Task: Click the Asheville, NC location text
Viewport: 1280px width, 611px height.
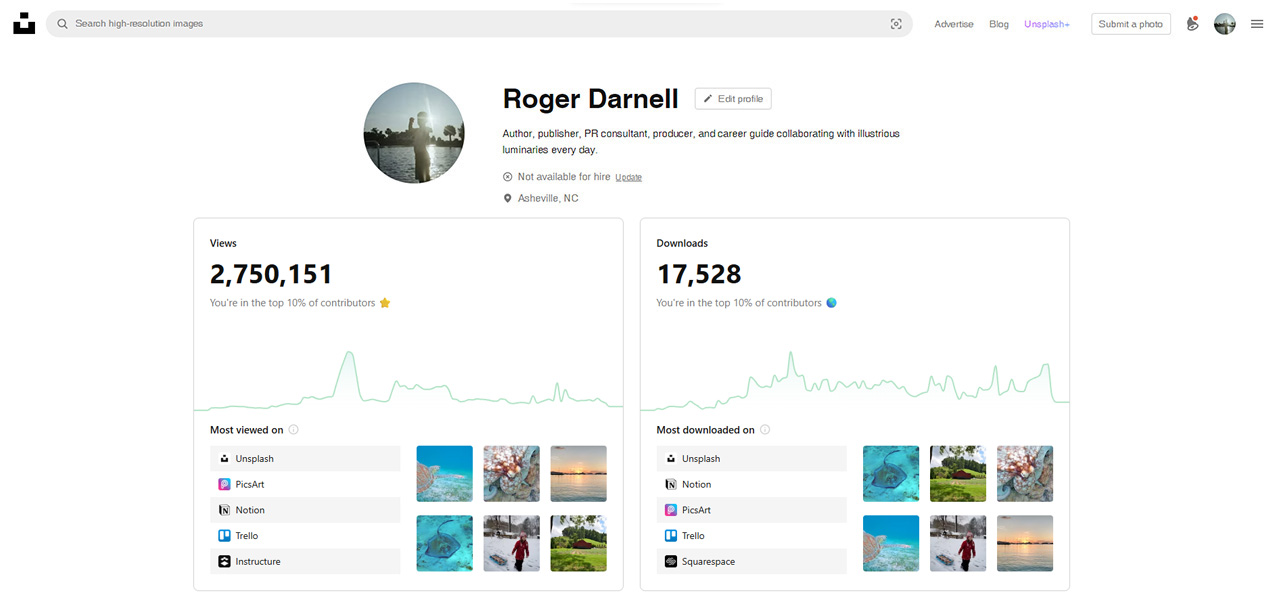Action: point(548,199)
